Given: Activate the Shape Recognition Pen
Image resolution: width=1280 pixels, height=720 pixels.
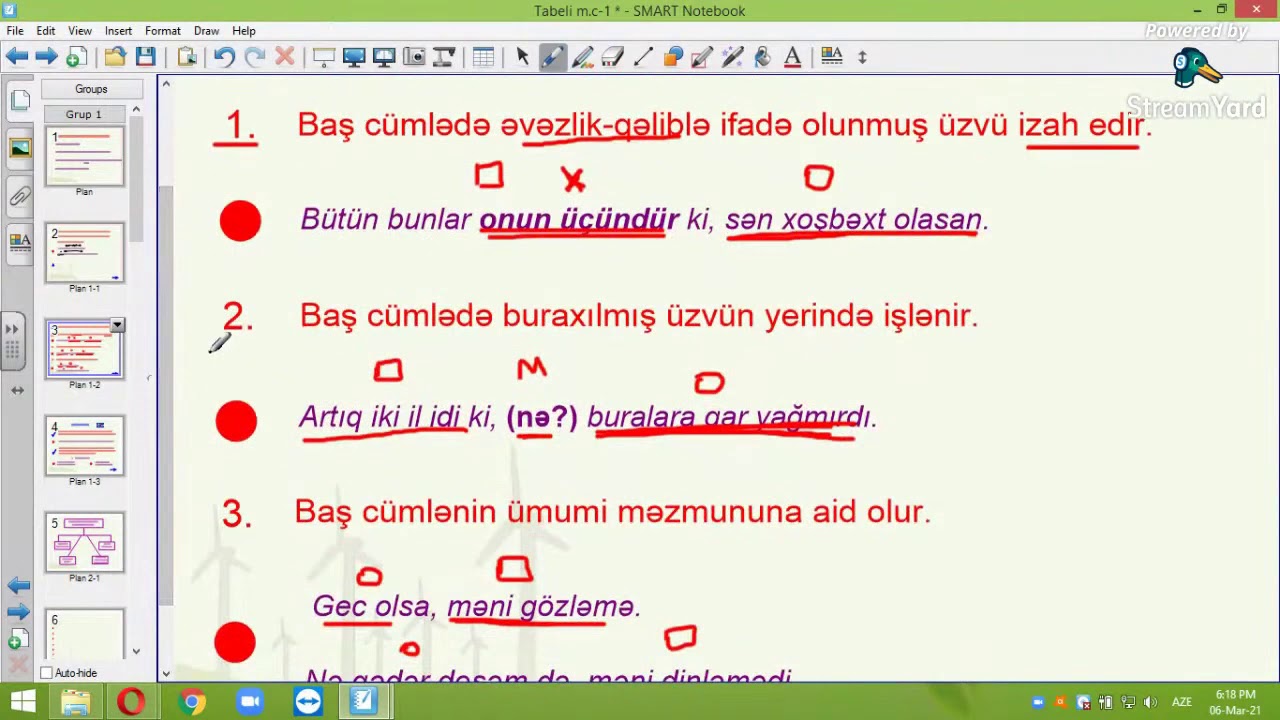Looking at the screenshot, I should coord(702,57).
